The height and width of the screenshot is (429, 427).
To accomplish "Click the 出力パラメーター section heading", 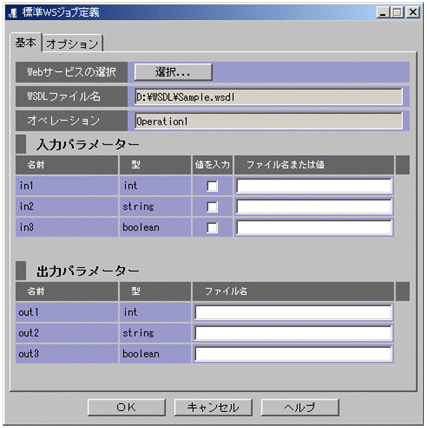I will 88,271.
